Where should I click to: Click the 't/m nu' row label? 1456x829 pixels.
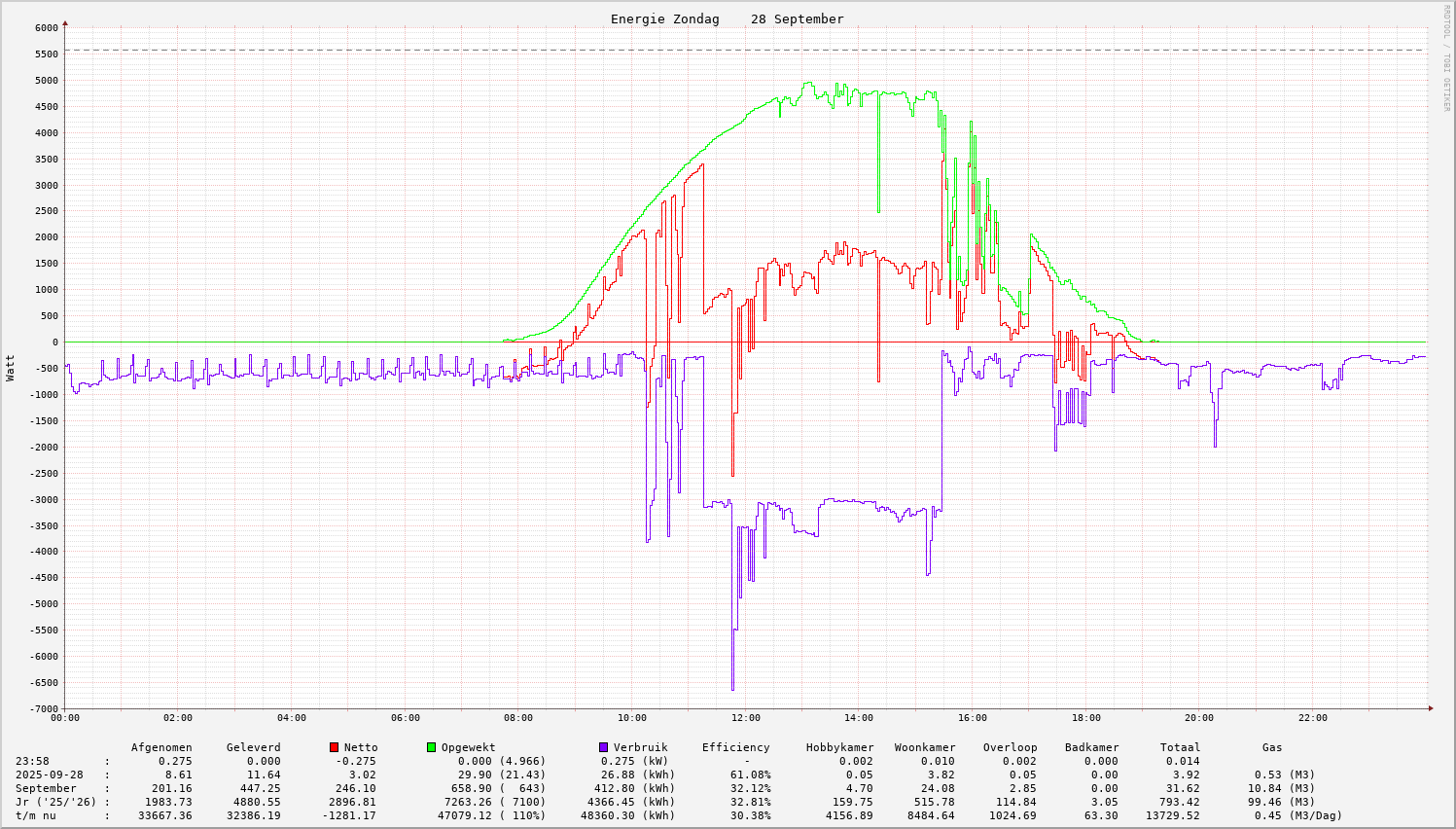pos(35,815)
